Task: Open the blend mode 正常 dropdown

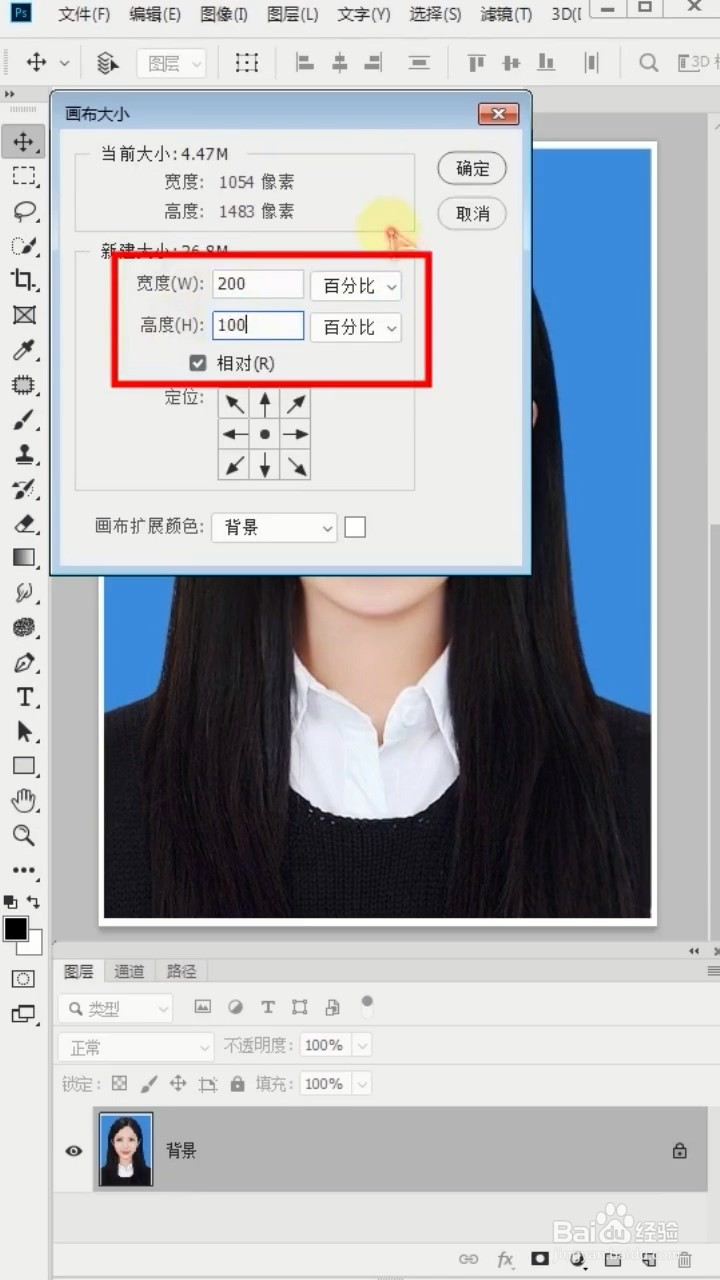Action: click(135, 1047)
